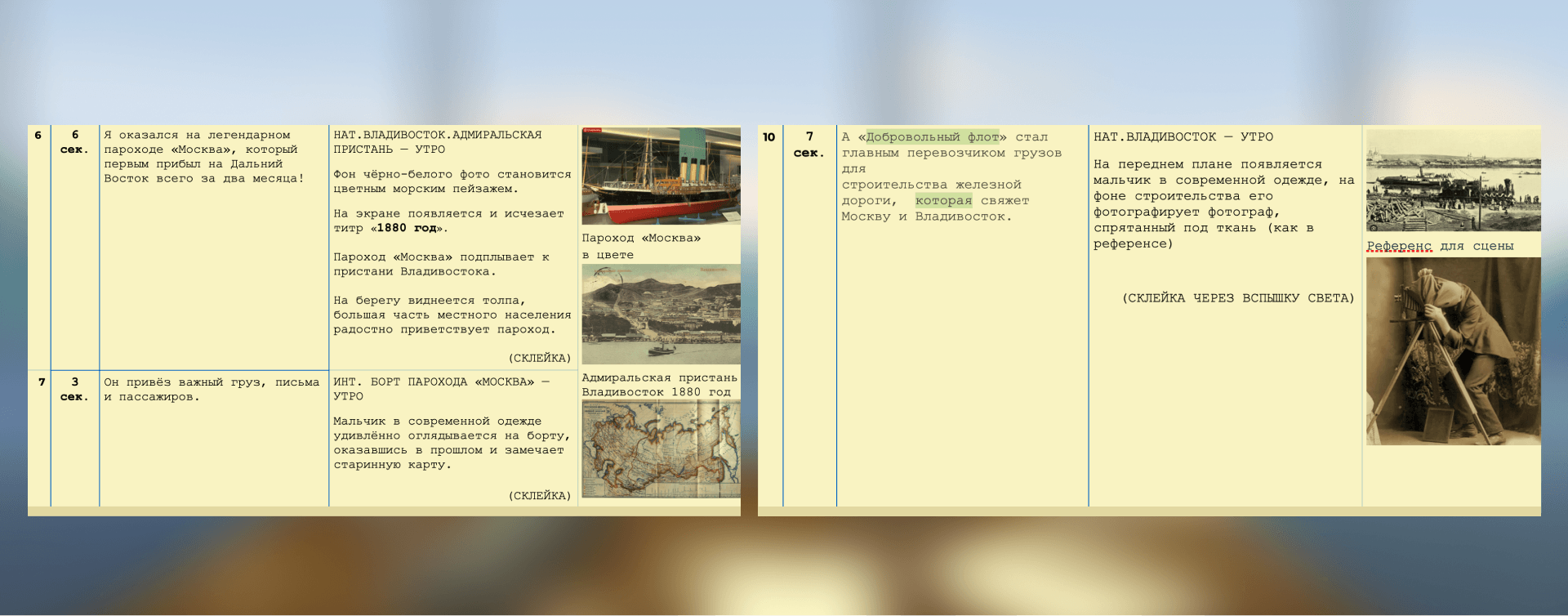Click paragraph "На берегу виднеется толпа"

(x=452, y=315)
